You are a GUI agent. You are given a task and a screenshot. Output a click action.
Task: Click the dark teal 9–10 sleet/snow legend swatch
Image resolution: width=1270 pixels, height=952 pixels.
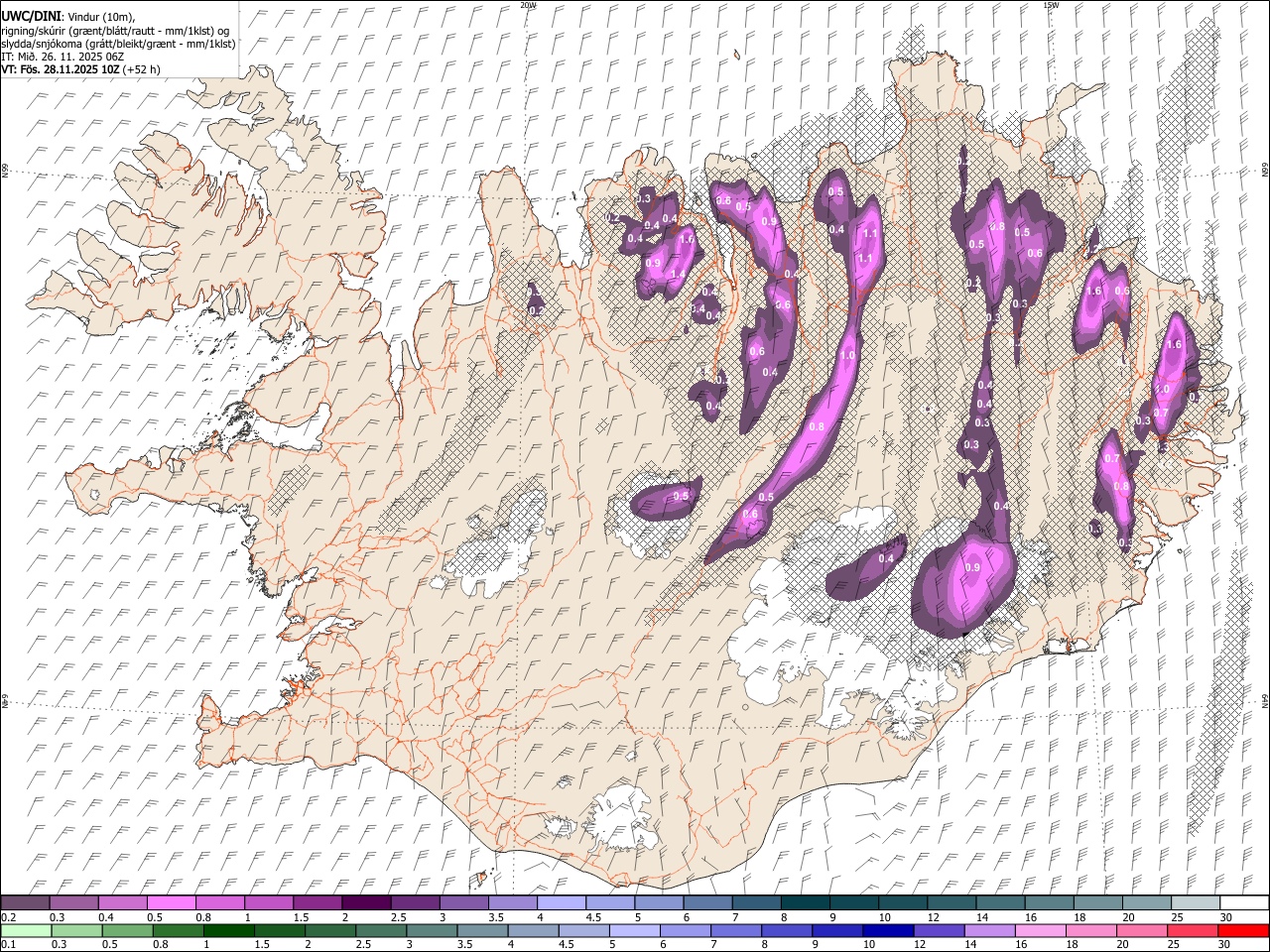point(853,903)
